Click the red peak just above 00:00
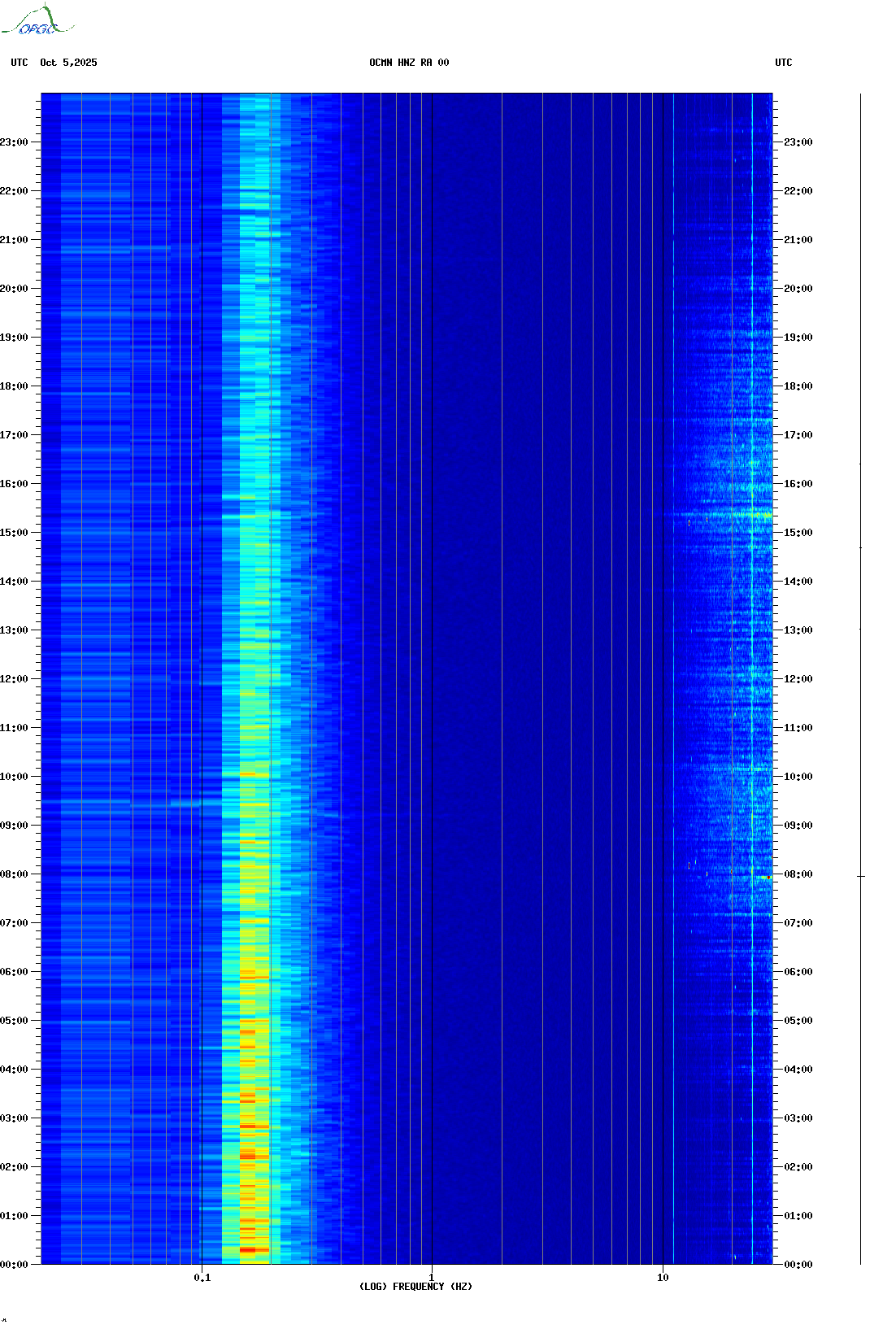The height and width of the screenshot is (1329, 896). pyautogui.click(x=248, y=1249)
